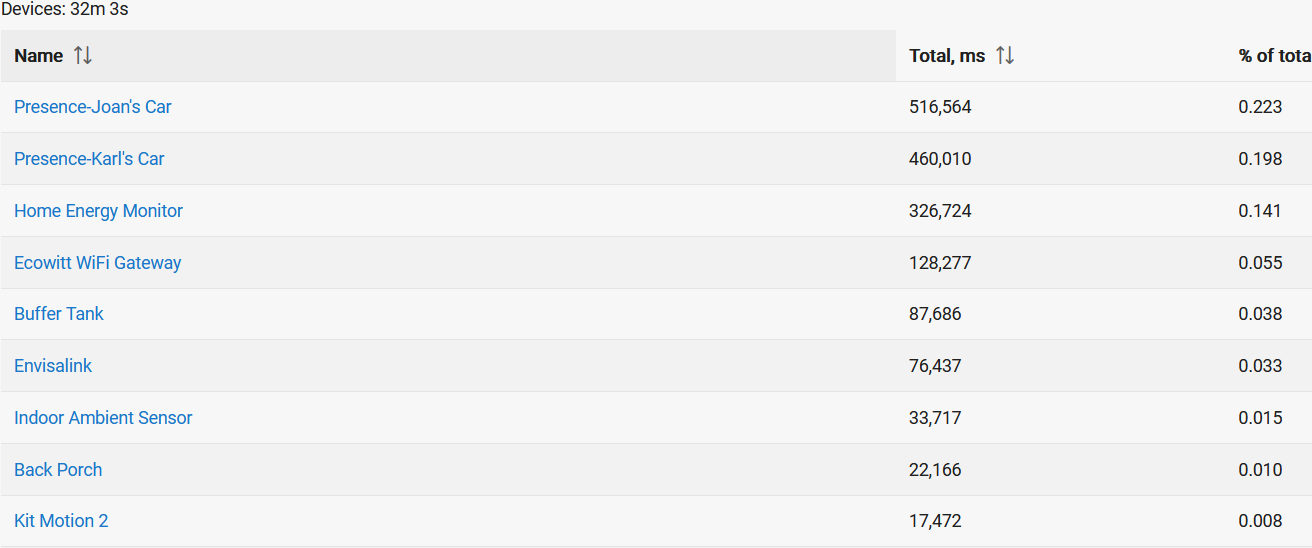
Task: Select the 0.141 percent value cell
Action: (x=1260, y=211)
